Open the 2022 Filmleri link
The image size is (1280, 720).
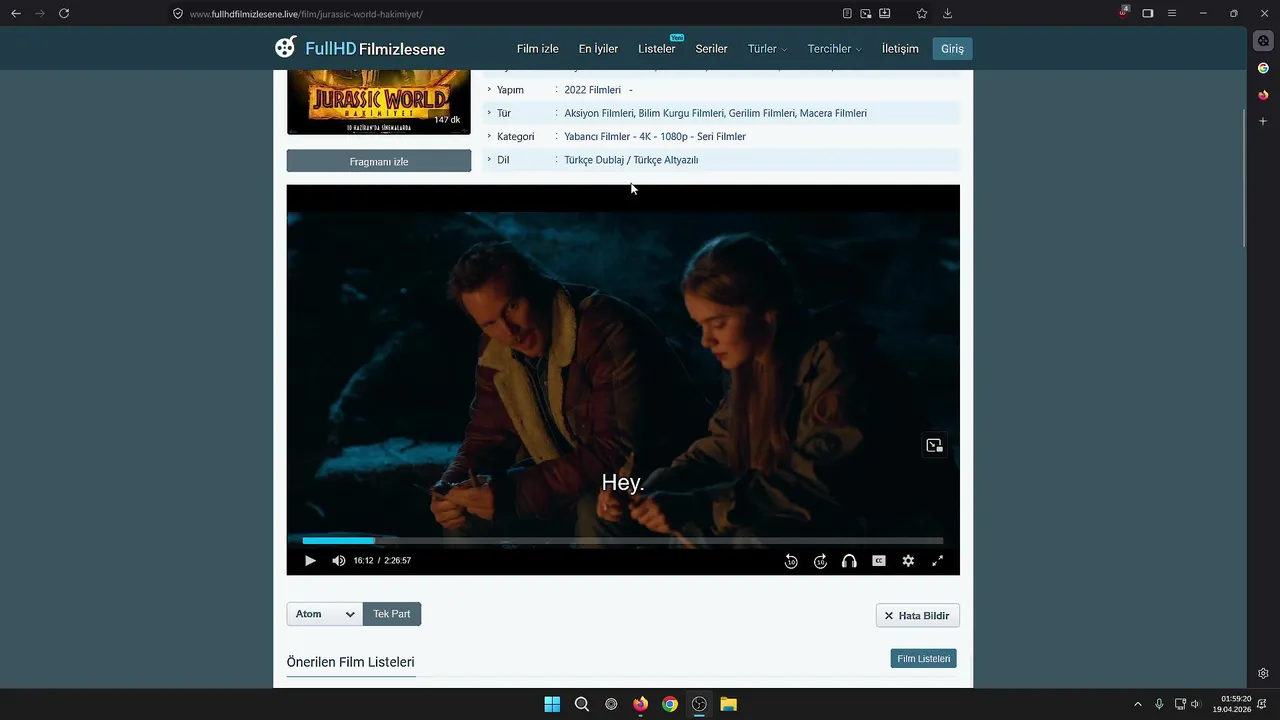592,90
